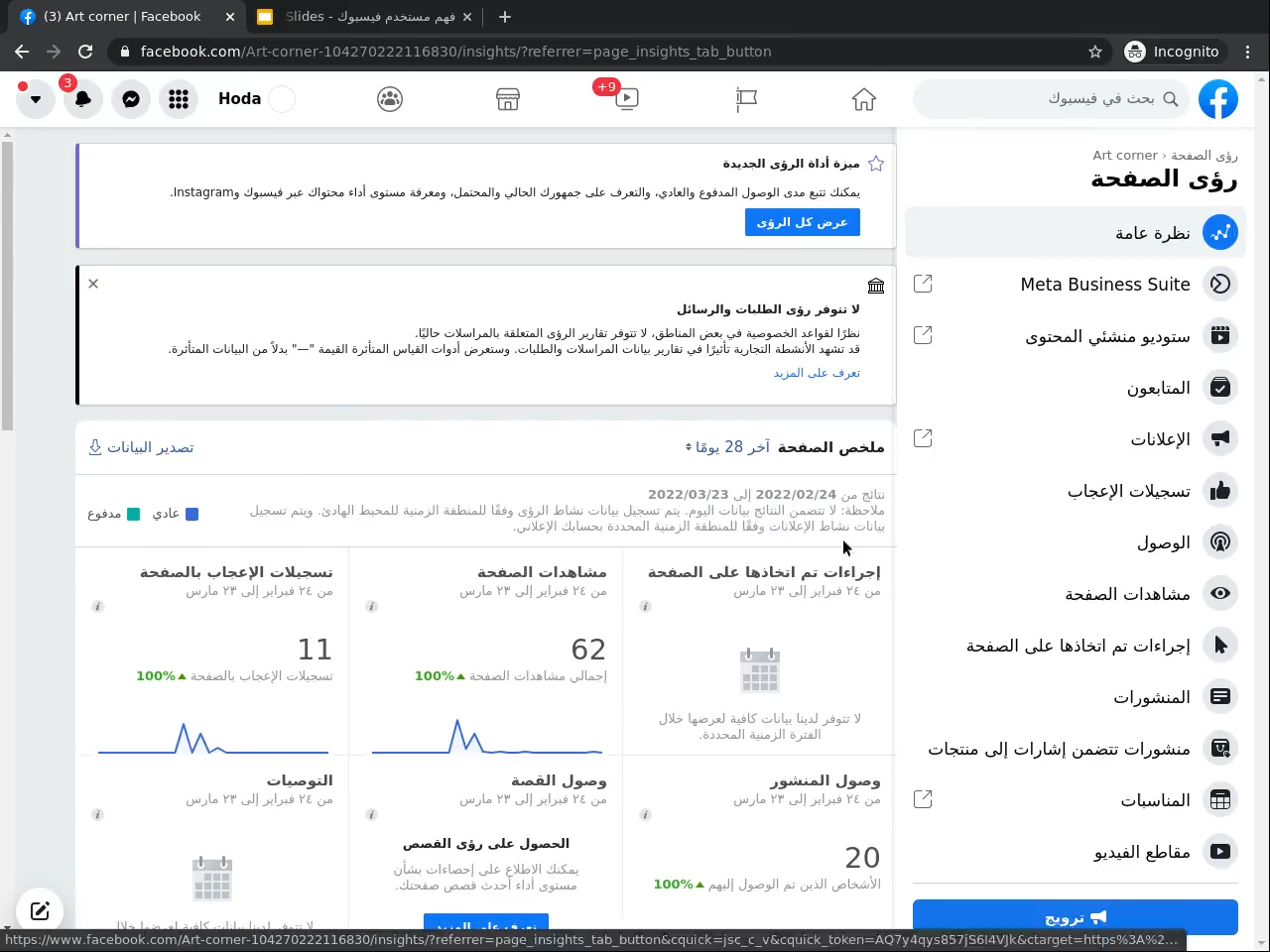Click the 20 post reach total

point(862,858)
